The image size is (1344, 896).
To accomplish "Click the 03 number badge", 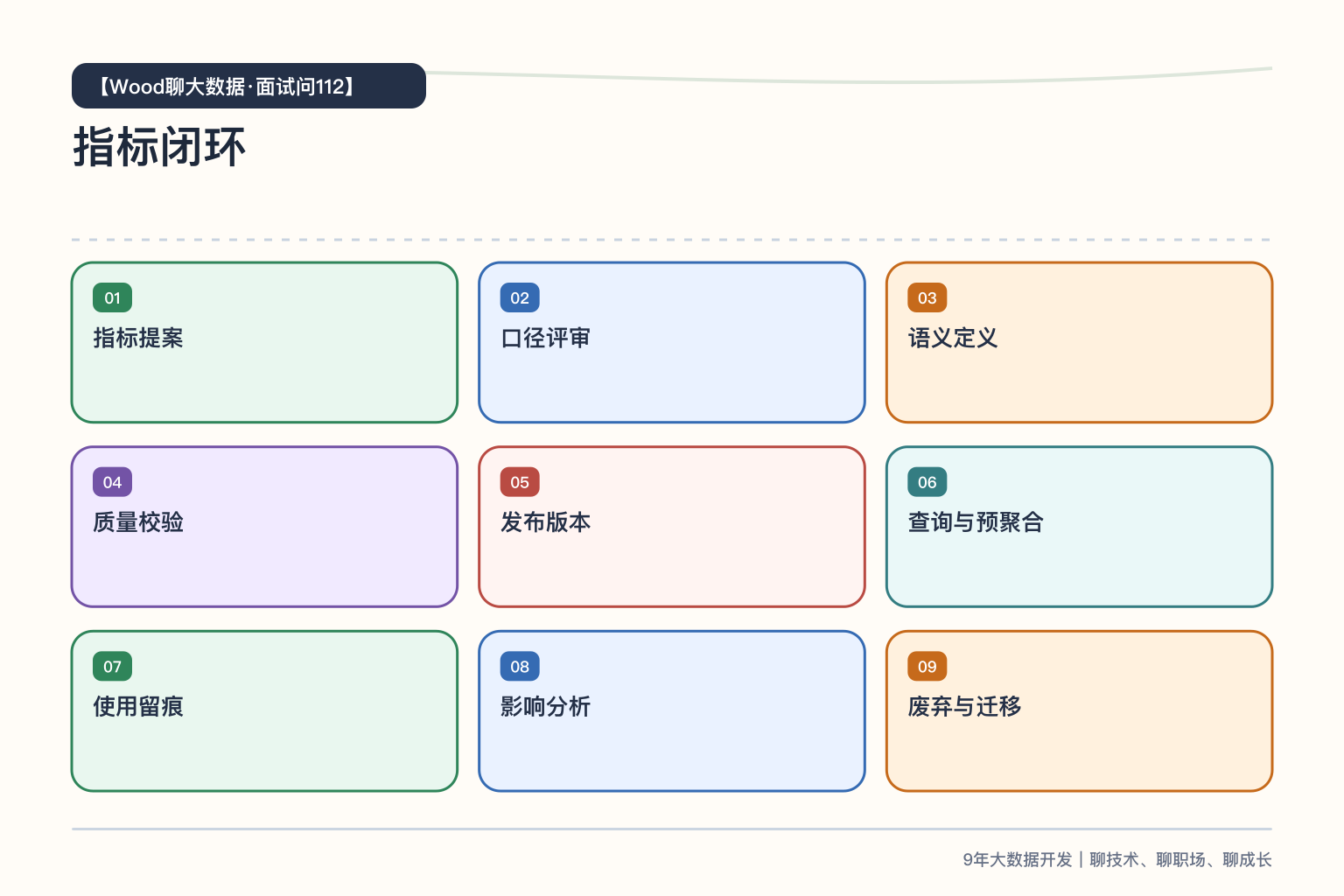I will pyautogui.click(x=927, y=297).
